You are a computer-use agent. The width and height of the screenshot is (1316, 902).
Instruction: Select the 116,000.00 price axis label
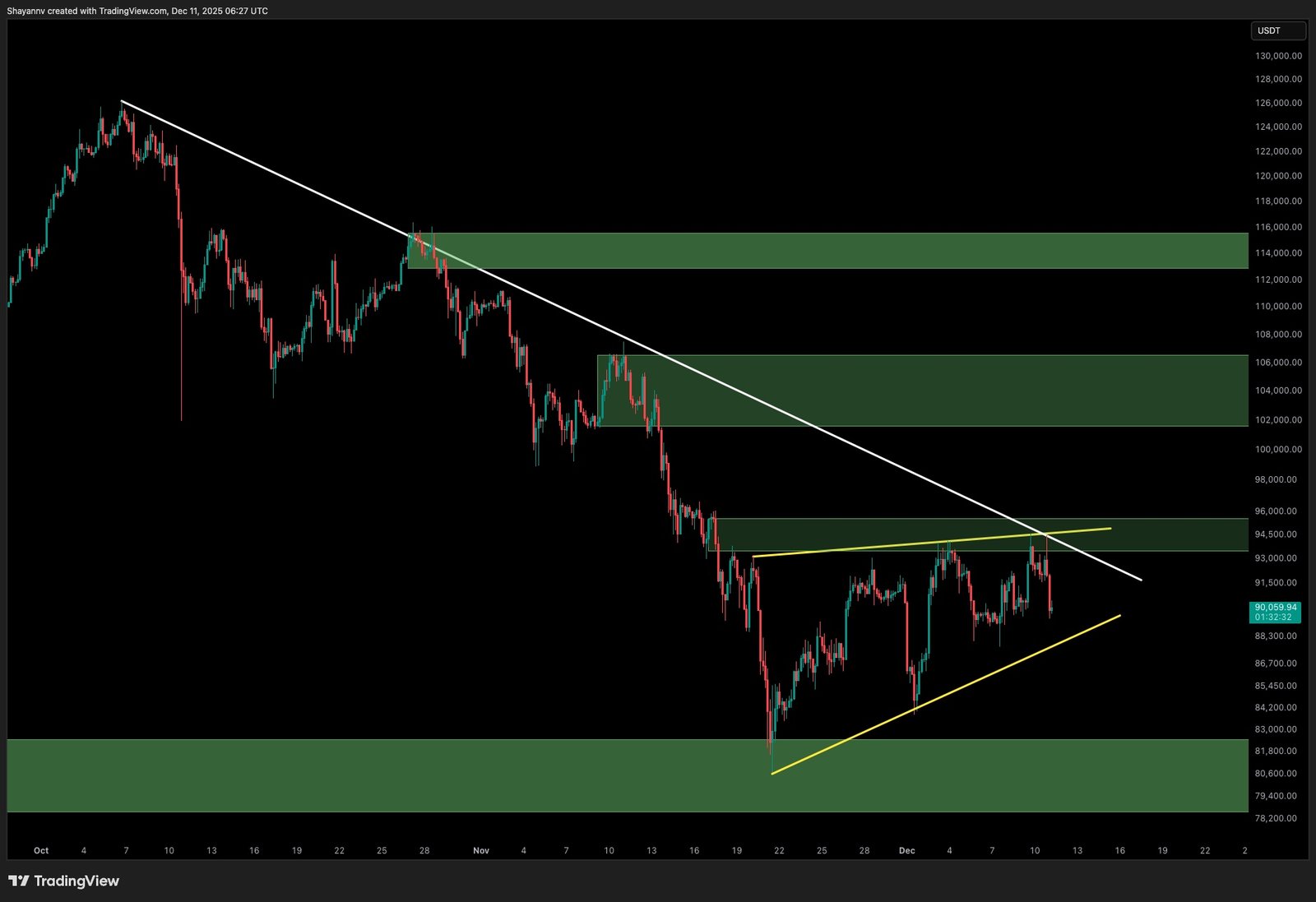click(1278, 227)
